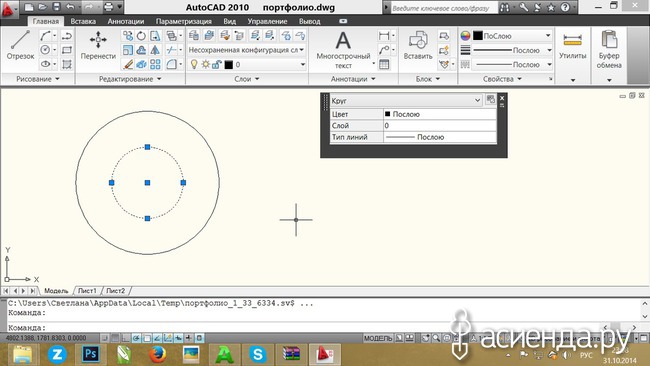650x366 pixels.
Task: Open Firefox from the taskbar
Action: pyautogui.click(x=158, y=354)
